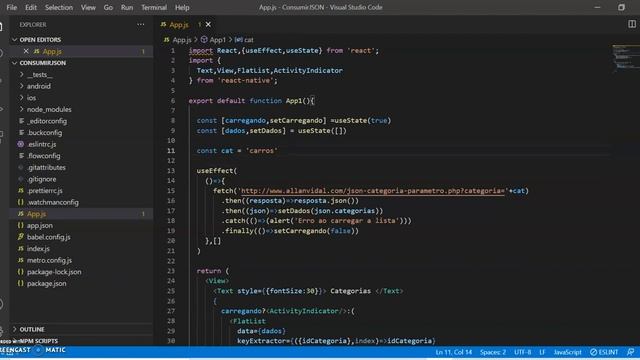
Task: Expand the NPM Scripts section
Action: click(82, 341)
